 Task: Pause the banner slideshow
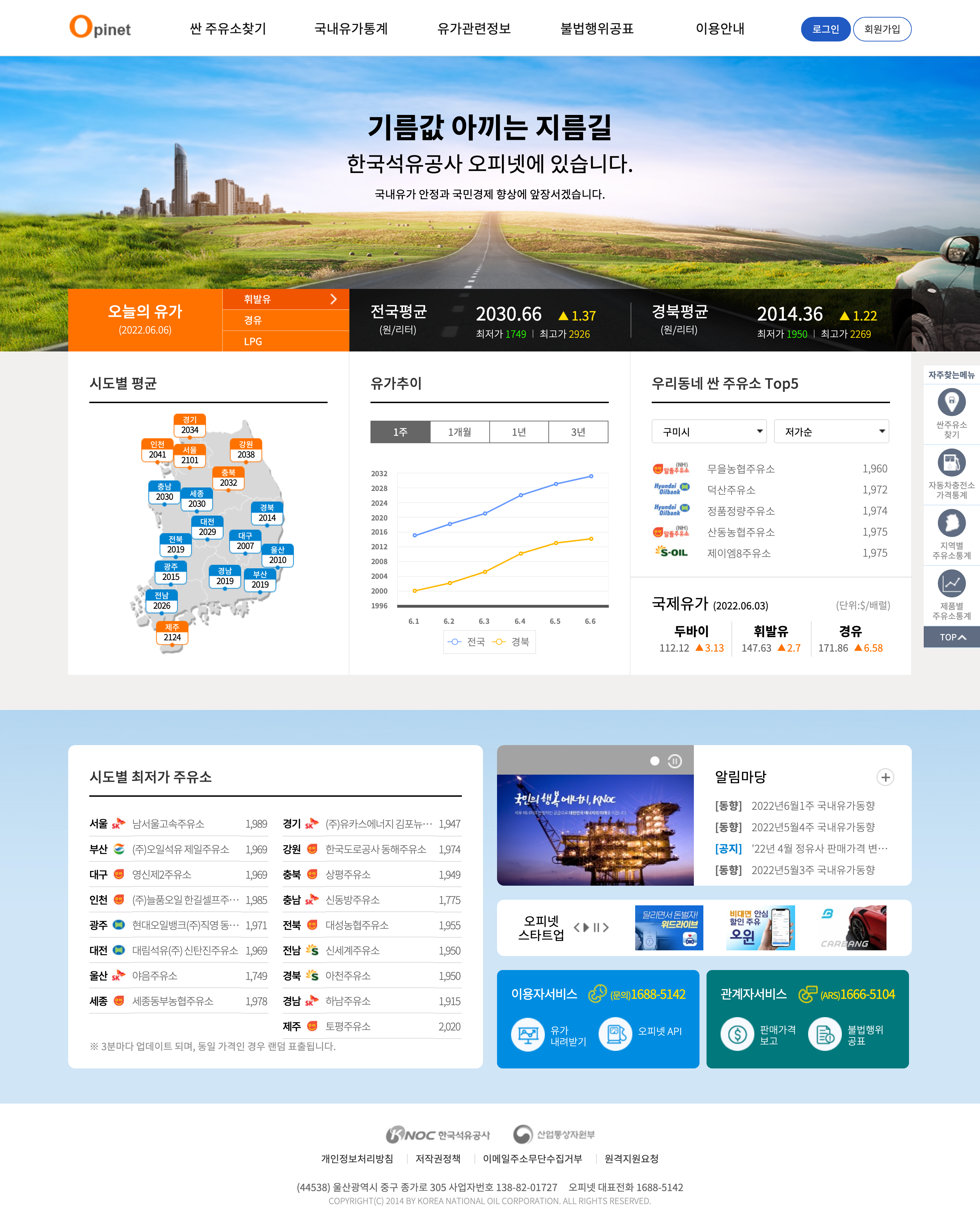[675, 761]
